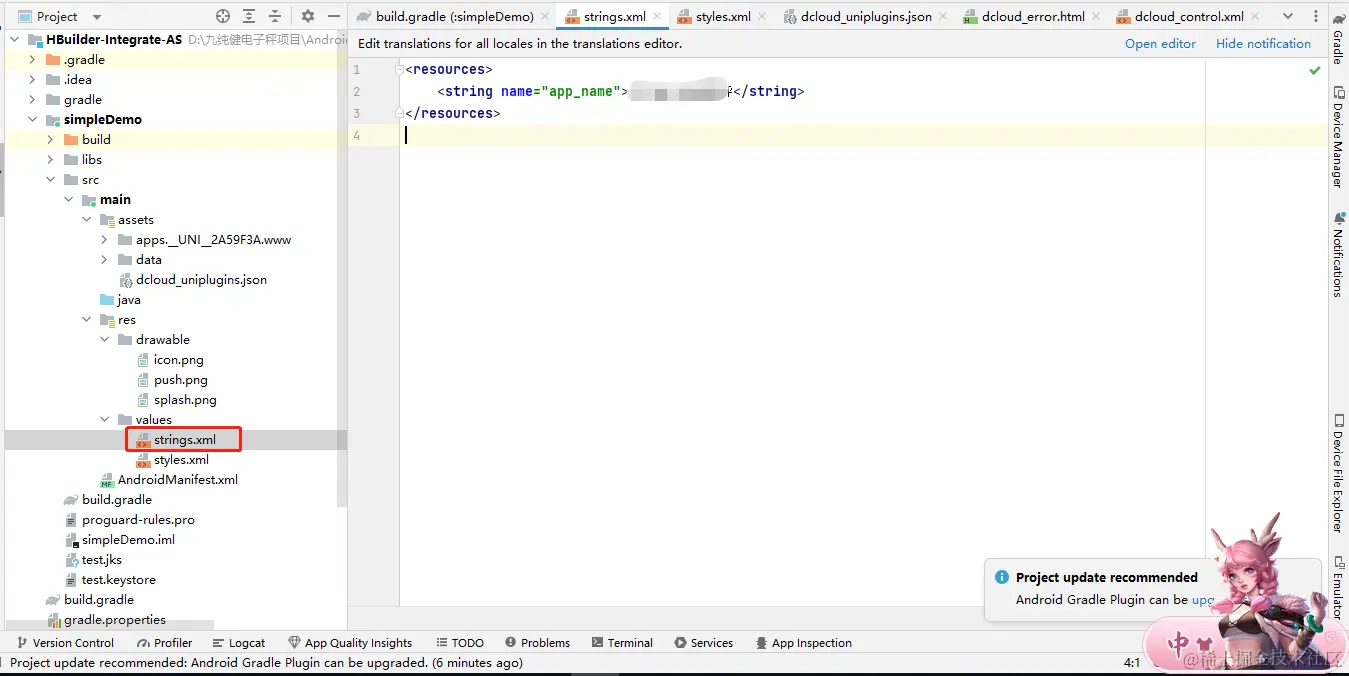Open Device File Explorer side panel
The image size is (1349, 676).
click(1338, 473)
